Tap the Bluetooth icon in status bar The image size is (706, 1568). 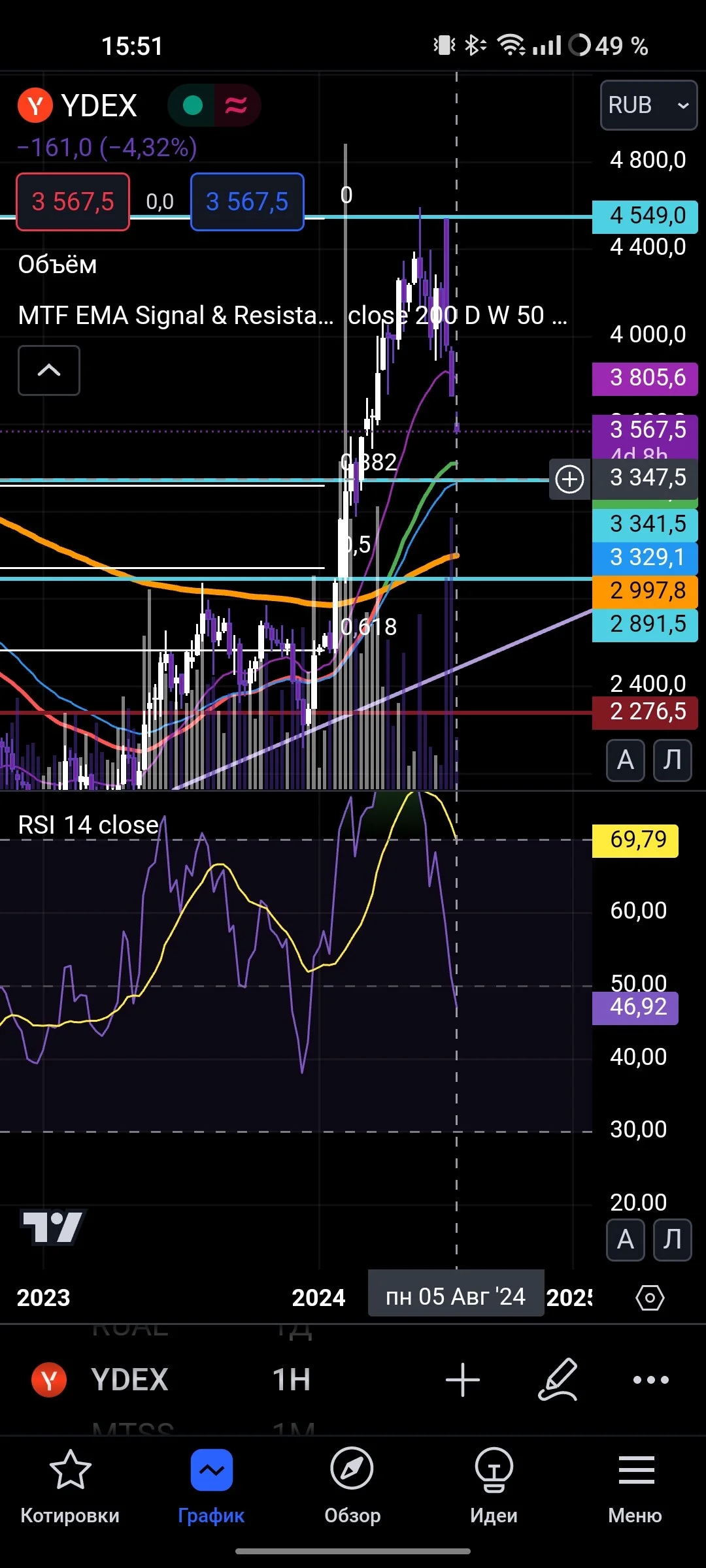[x=475, y=45]
